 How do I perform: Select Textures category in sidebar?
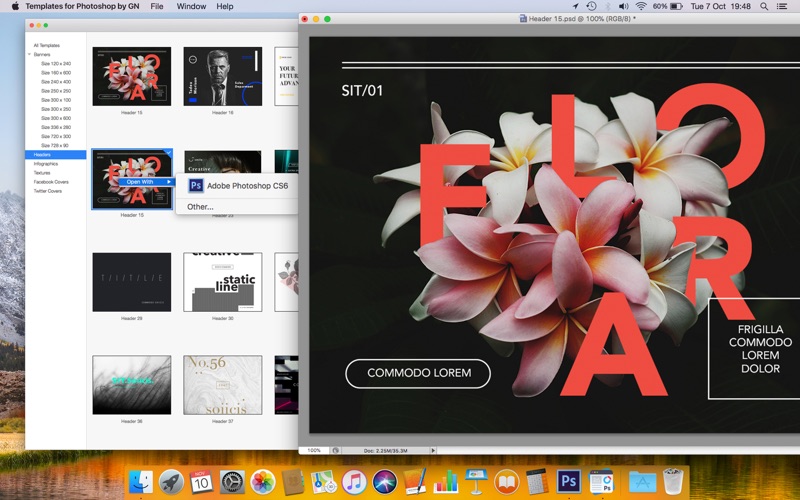tap(41, 173)
